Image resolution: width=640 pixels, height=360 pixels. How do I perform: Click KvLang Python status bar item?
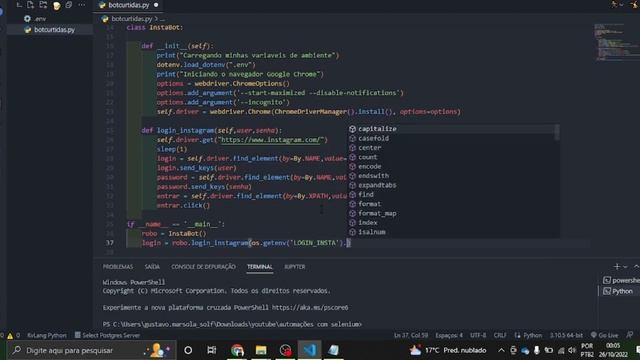(47, 336)
